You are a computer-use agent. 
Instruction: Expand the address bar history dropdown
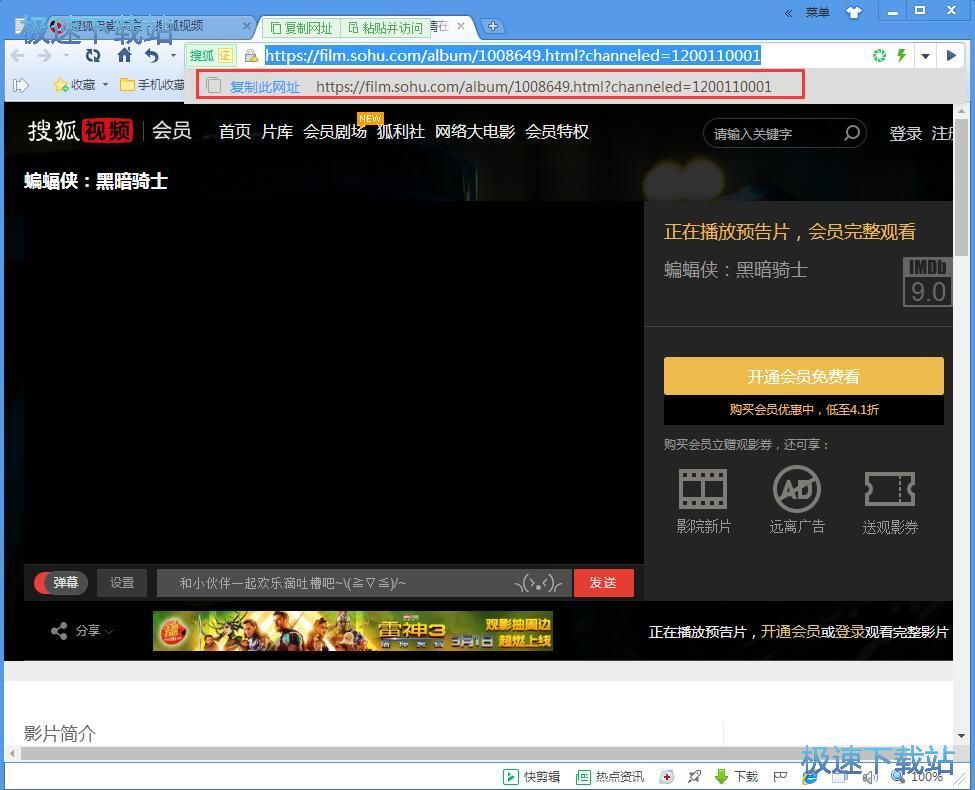[925, 56]
